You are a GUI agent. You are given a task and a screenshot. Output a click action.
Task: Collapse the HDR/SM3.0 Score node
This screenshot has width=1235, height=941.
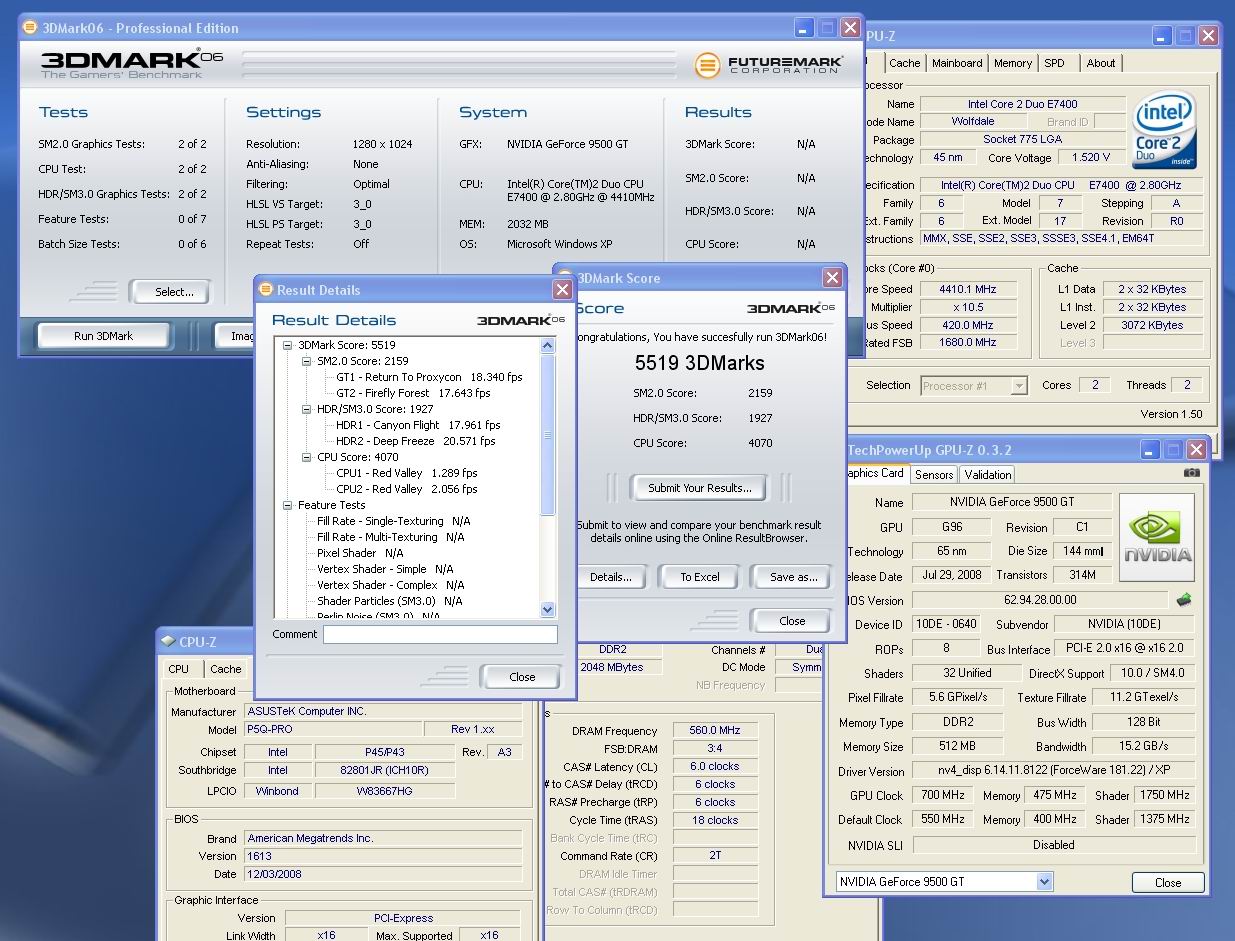pos(306,409)
